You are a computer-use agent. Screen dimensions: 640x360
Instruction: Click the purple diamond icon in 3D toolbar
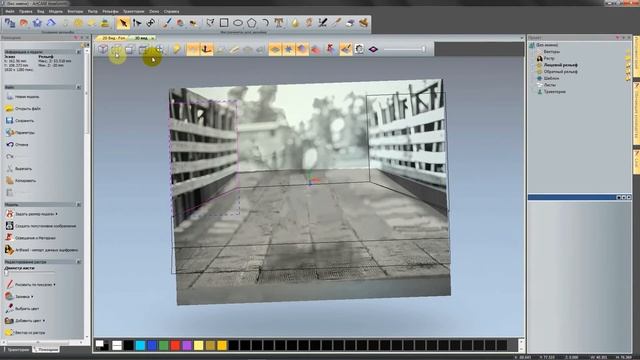pyautogui.click(x=373, y=49)
